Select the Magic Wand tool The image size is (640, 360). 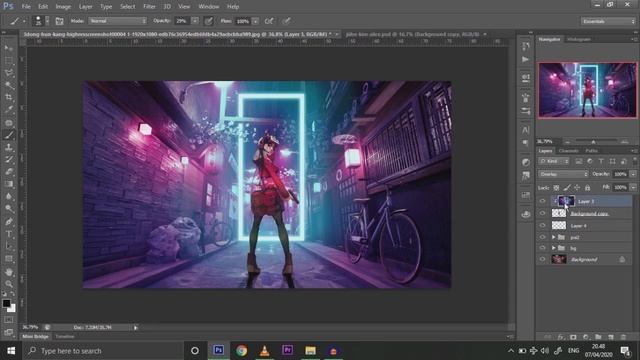coord(9,85)
